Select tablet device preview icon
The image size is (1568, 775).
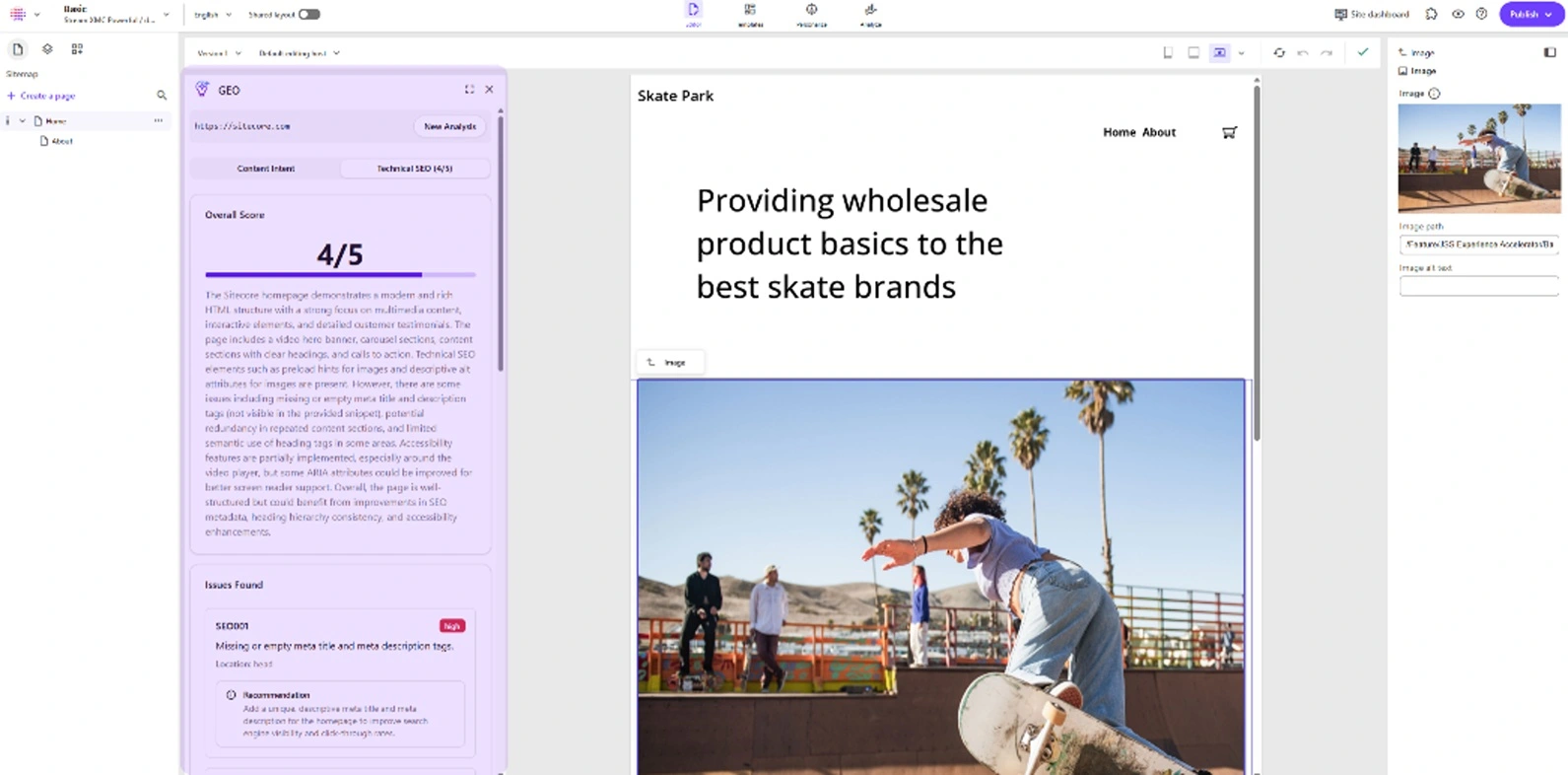pos(1193,53)
